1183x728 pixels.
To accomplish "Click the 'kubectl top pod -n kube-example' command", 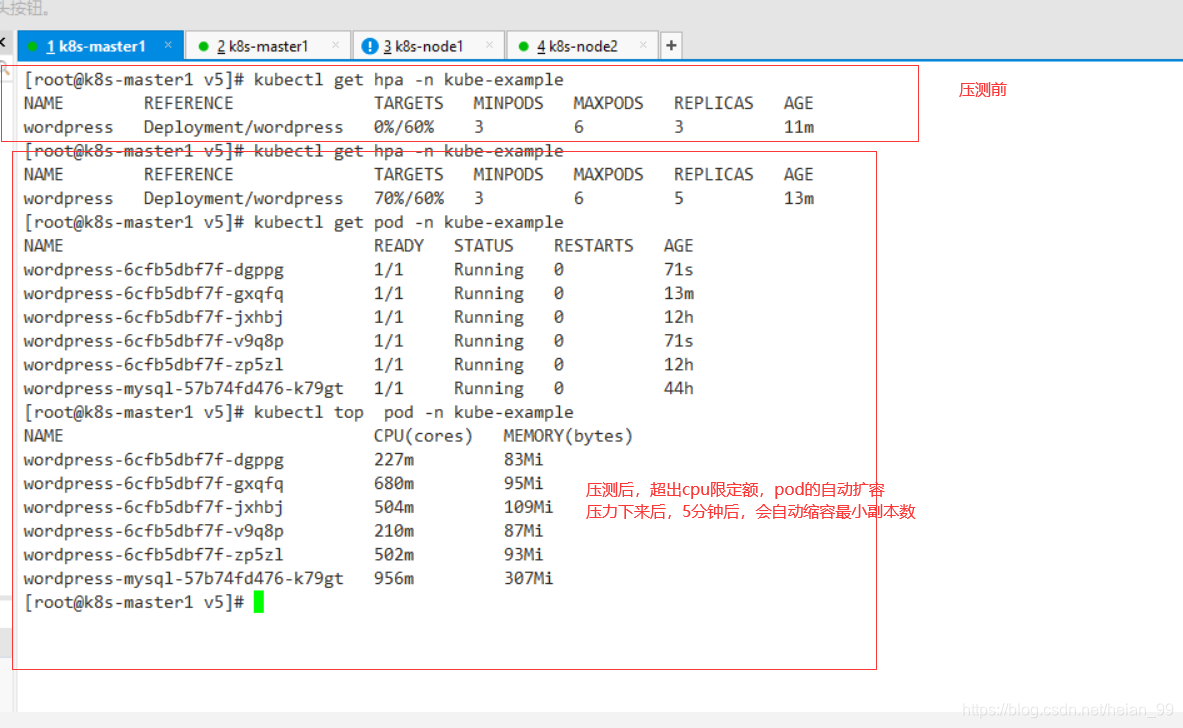I will click(x=413, y=412).
